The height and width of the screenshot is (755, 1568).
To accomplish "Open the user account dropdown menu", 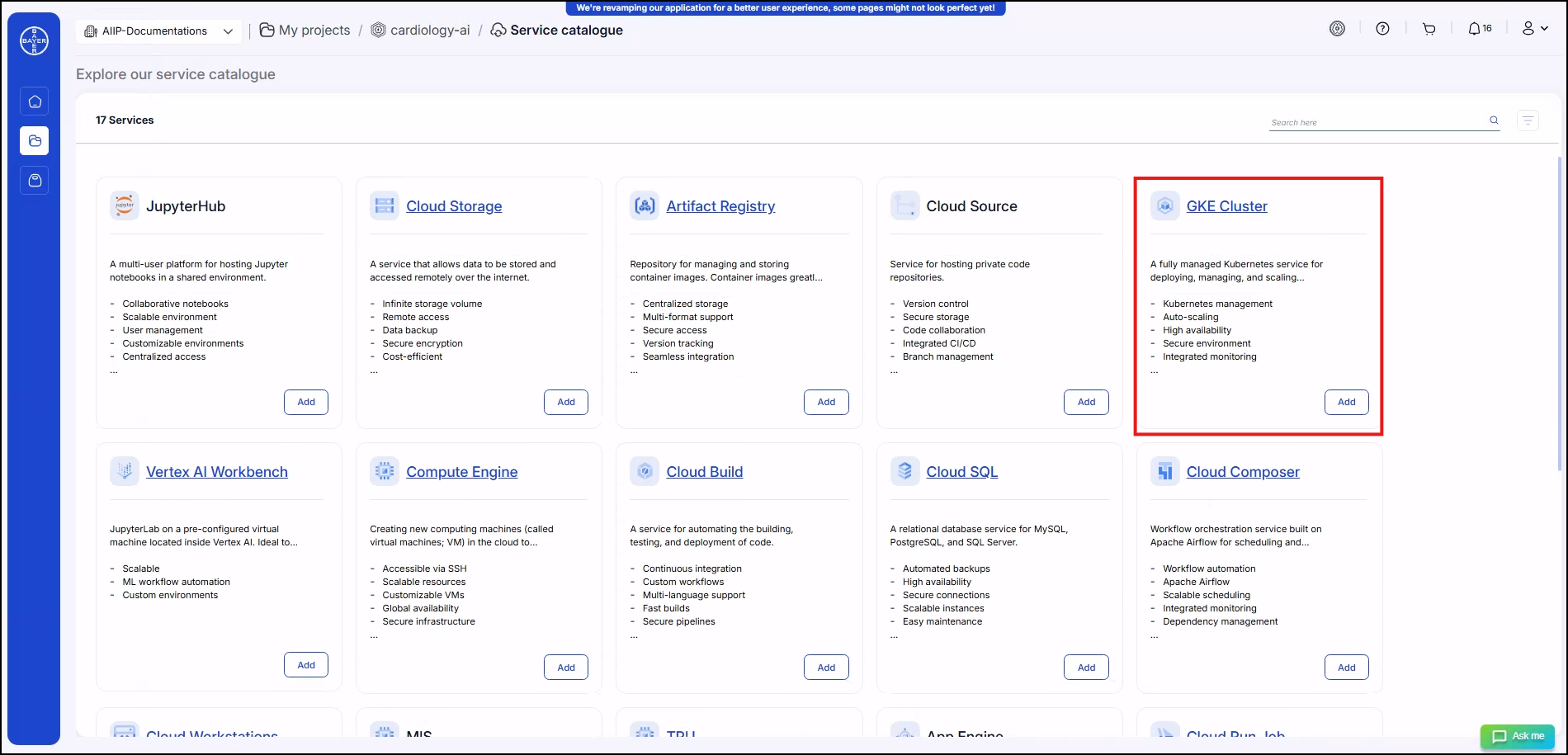I will tap(1535, 29).
